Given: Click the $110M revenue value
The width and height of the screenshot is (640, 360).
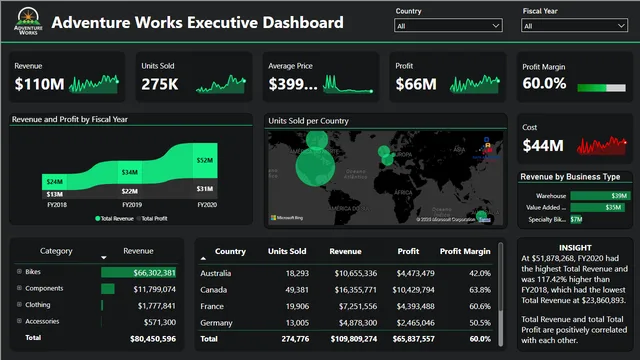Looking at the screenshot, I should pos(39,84).
